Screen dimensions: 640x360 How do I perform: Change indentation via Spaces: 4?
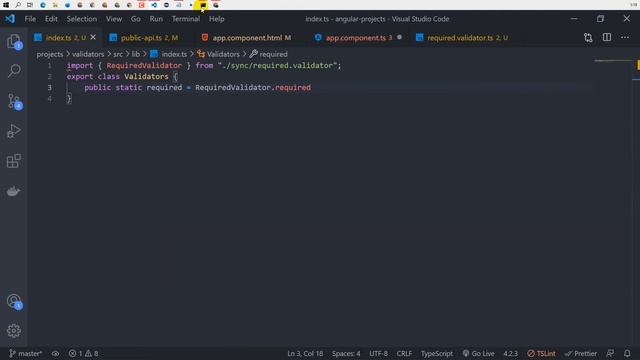pyautogui.click(x=346, y=353)
